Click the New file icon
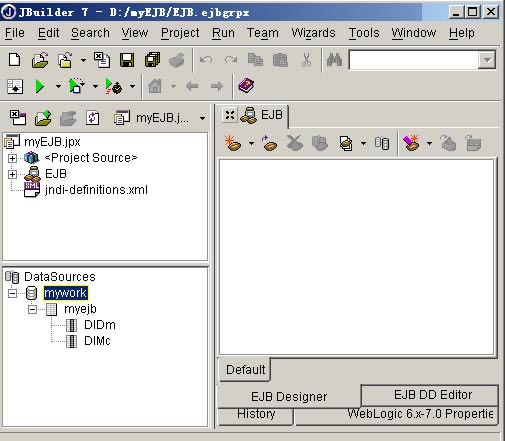Viewport: 505px width, 441px height. (x=14, y=60)
